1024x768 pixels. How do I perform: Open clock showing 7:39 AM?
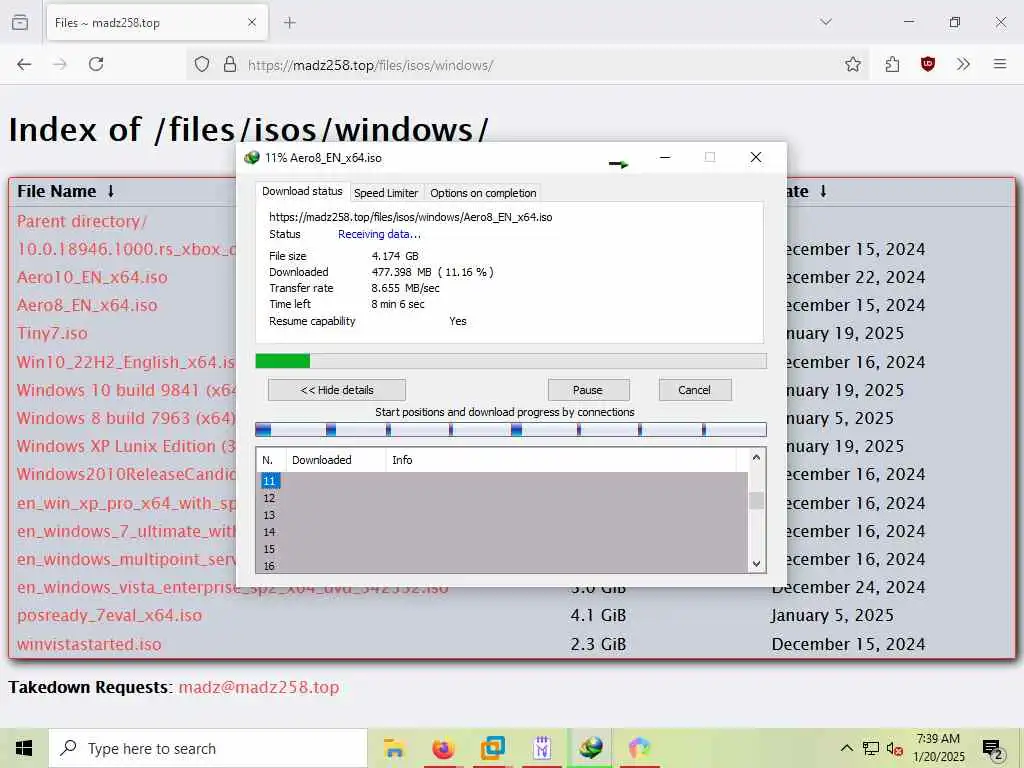tap(938, 748)
